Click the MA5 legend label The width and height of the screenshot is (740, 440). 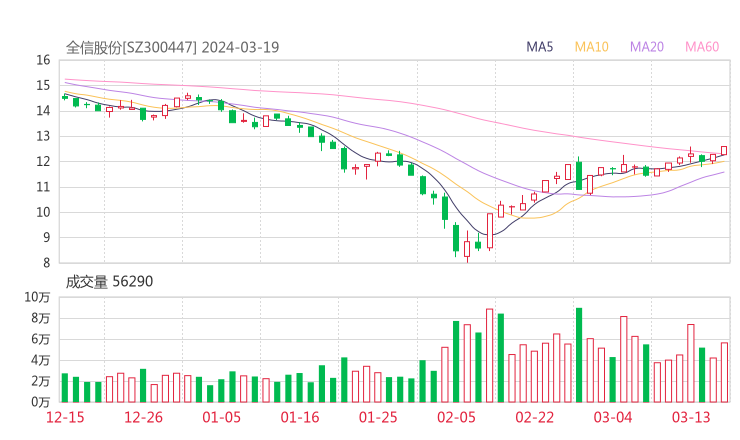click(539, 47)
